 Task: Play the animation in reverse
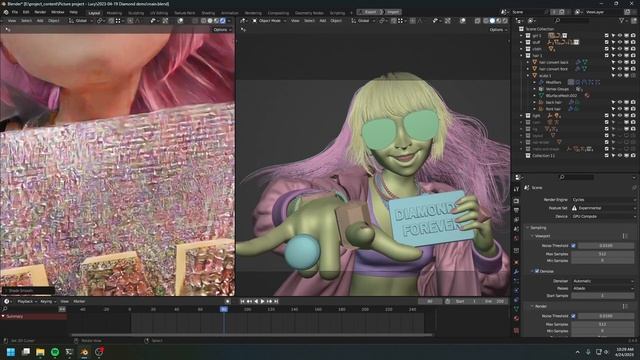(x=256, y=301)
